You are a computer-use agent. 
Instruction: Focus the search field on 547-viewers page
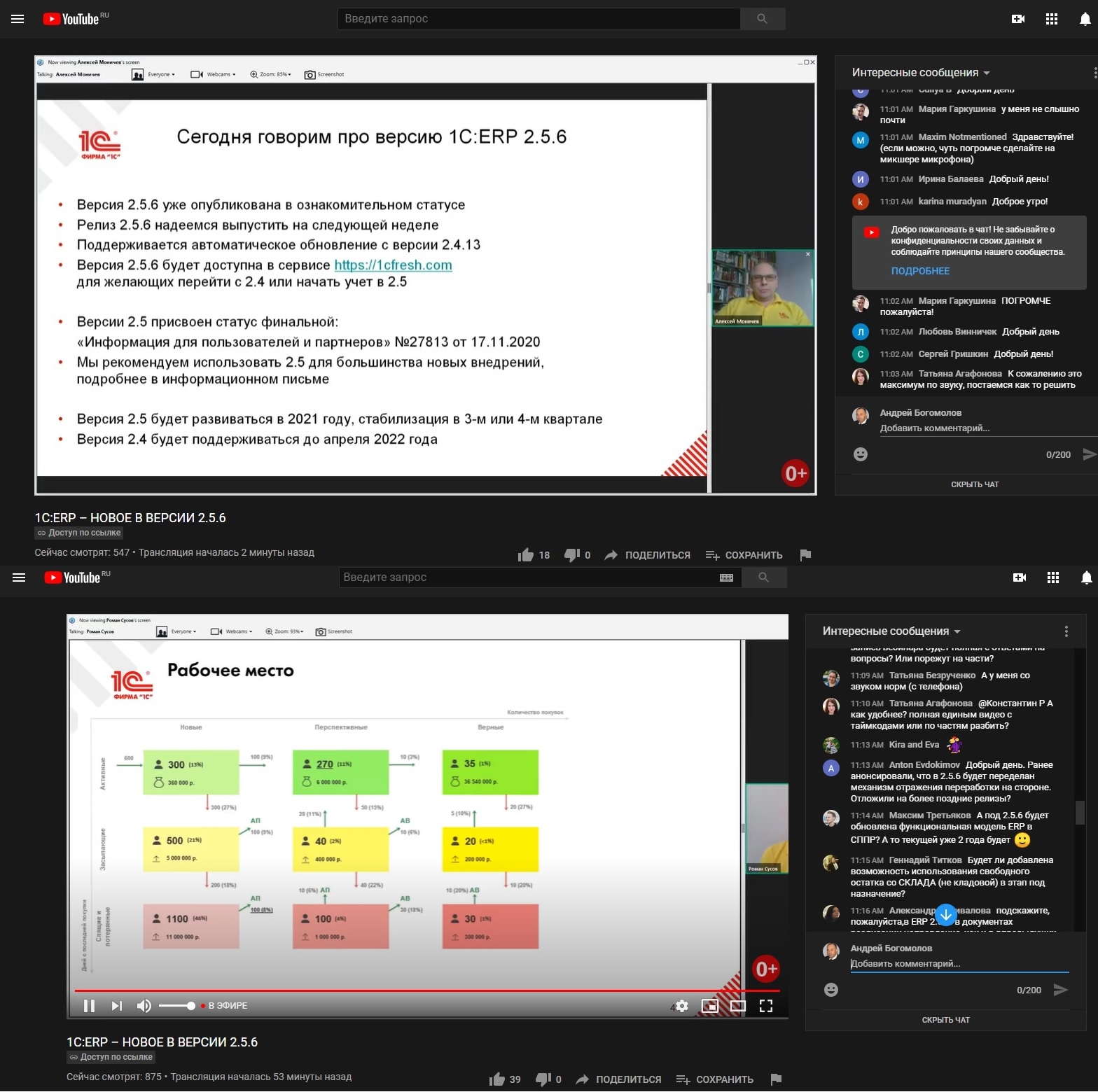tap(538, 19)
